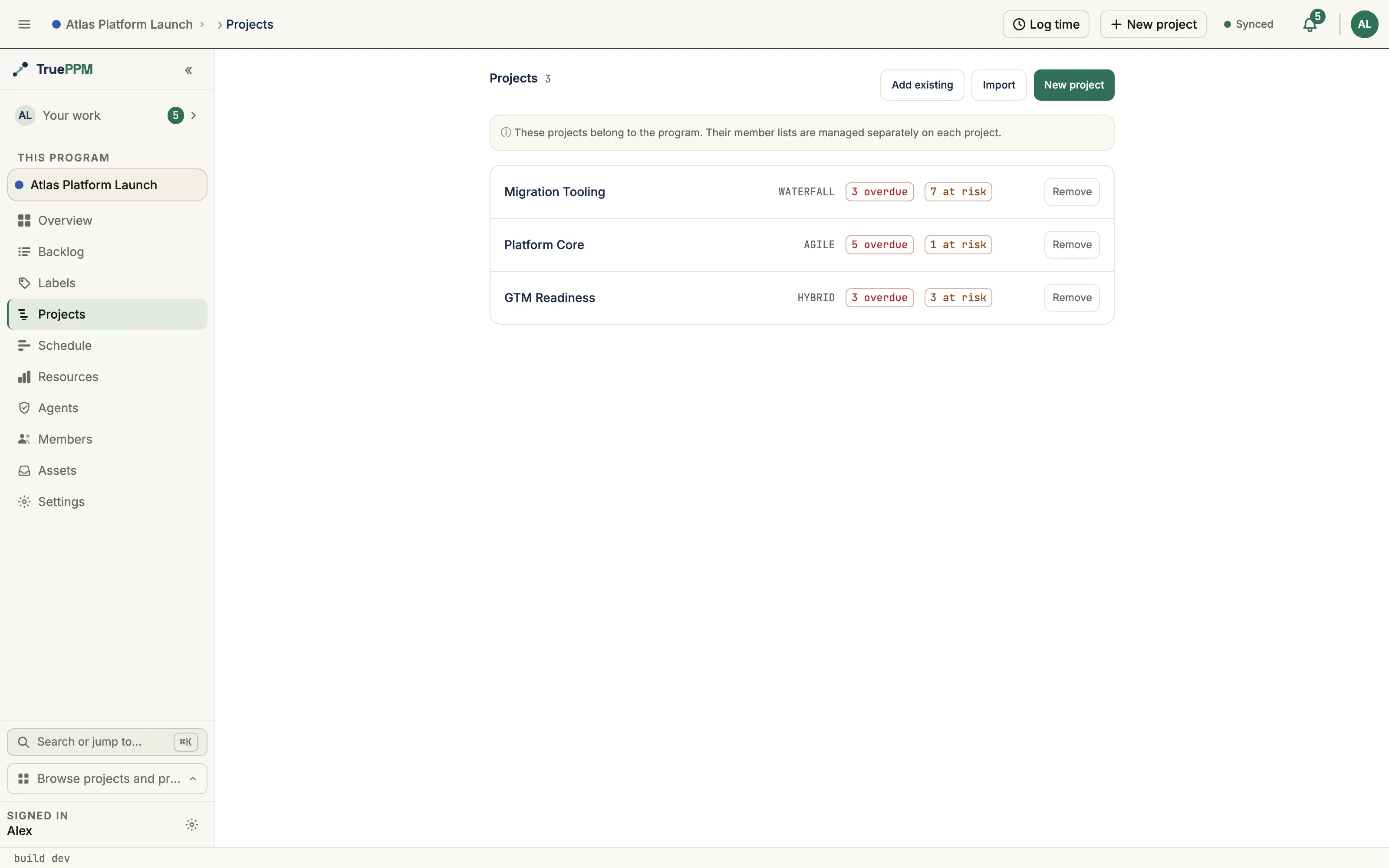This screenshot has height=868, width=1389.
Task: Click the Settings gear icon in sidebar
Action: pos(24,502)
